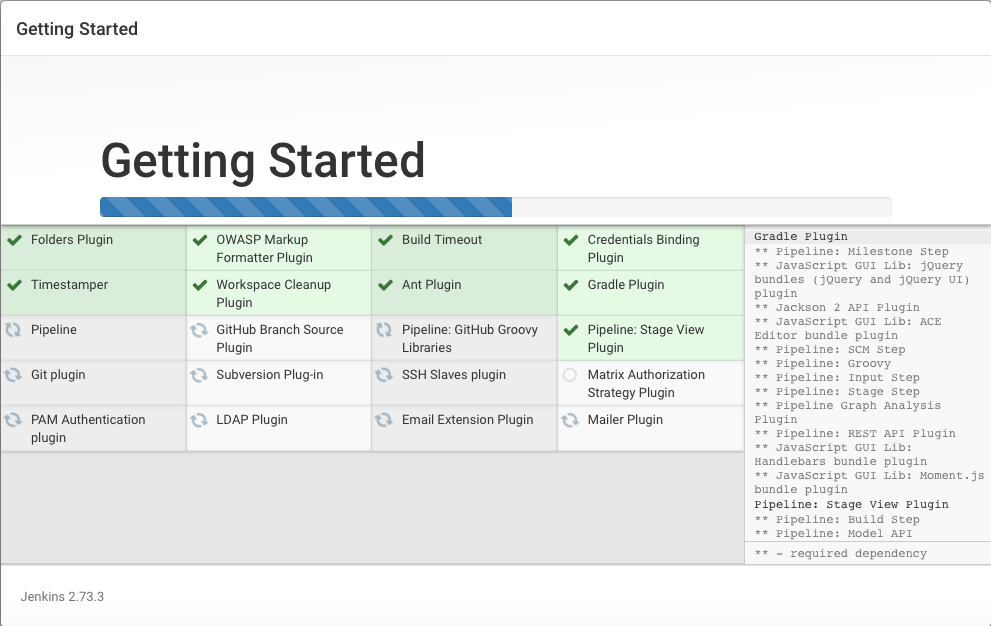
Task: Click the loading icon next to Mailer Plugin
Action: [571, 420]
